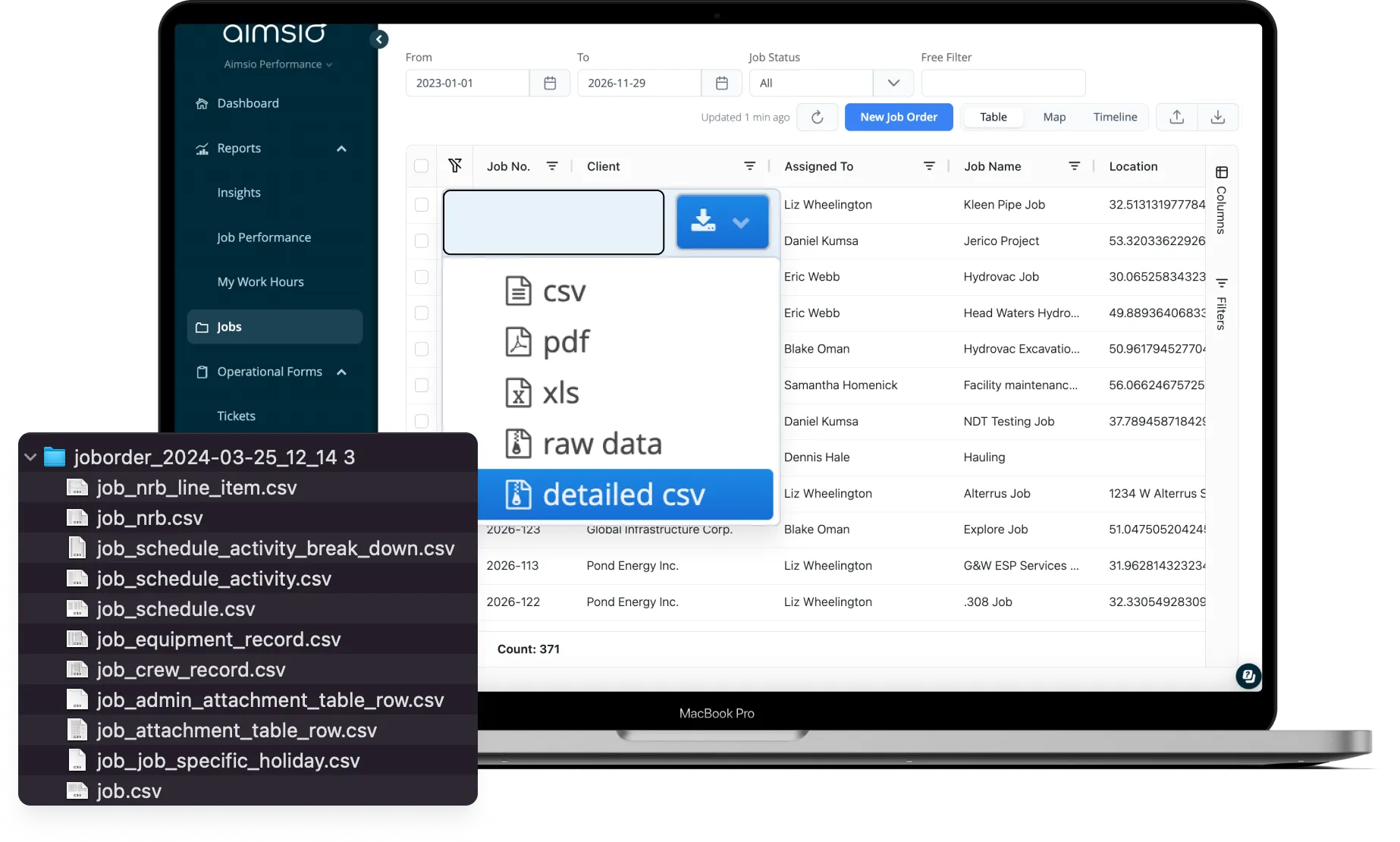The width and height of the screenshot is (1400, 842).
Task: Check the NDT Testing Job row checkbox
Action: tap(422, 421)
